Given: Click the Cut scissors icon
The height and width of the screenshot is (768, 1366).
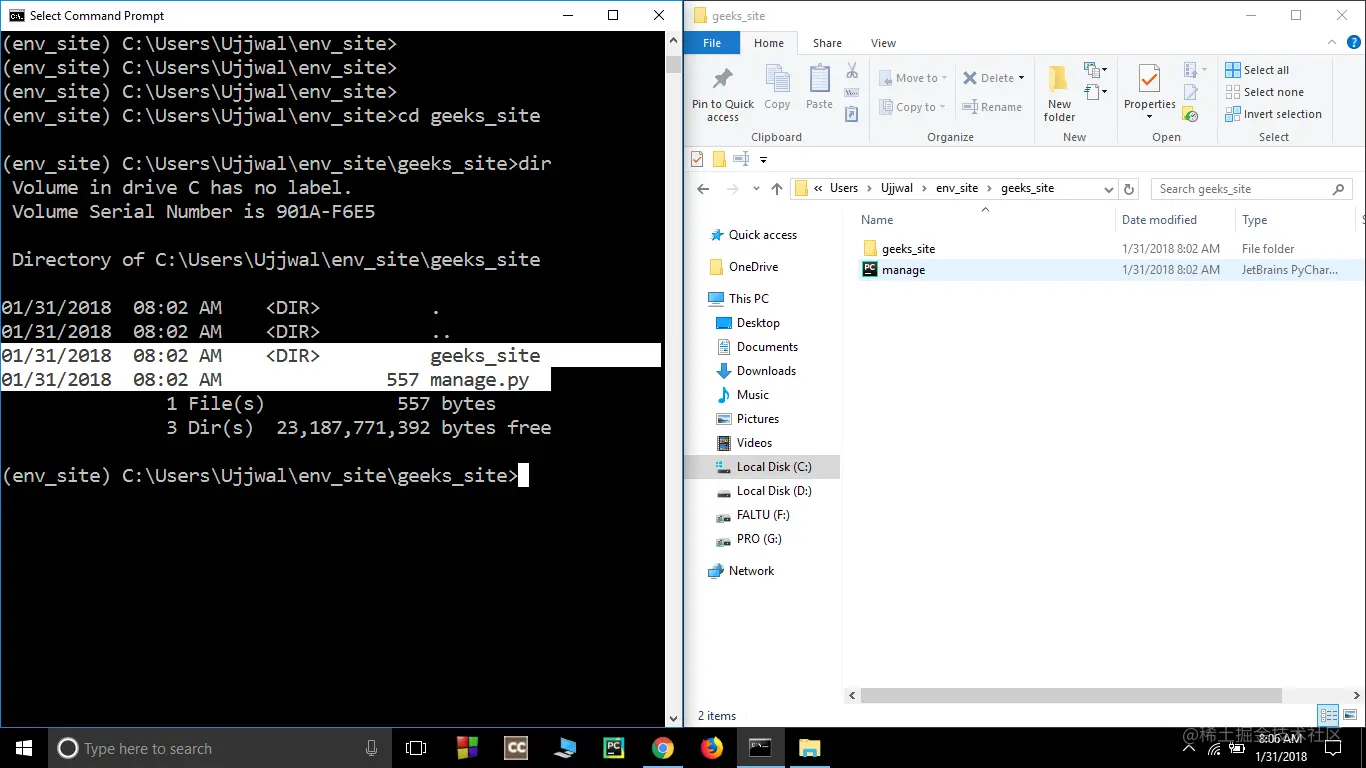Looking at the screenshot, I should pyautogui.click(x=852, y=71).
